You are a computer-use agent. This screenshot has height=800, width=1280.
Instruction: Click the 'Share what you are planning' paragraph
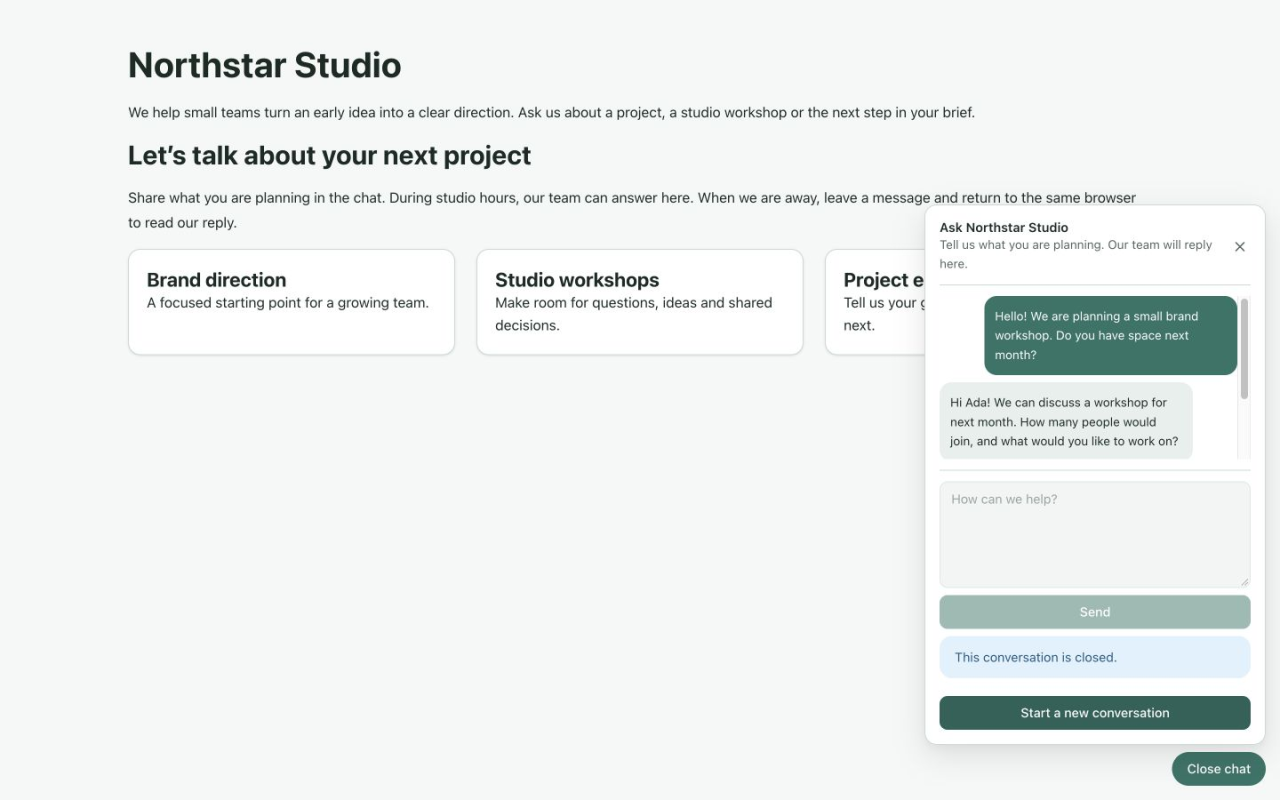632,210
